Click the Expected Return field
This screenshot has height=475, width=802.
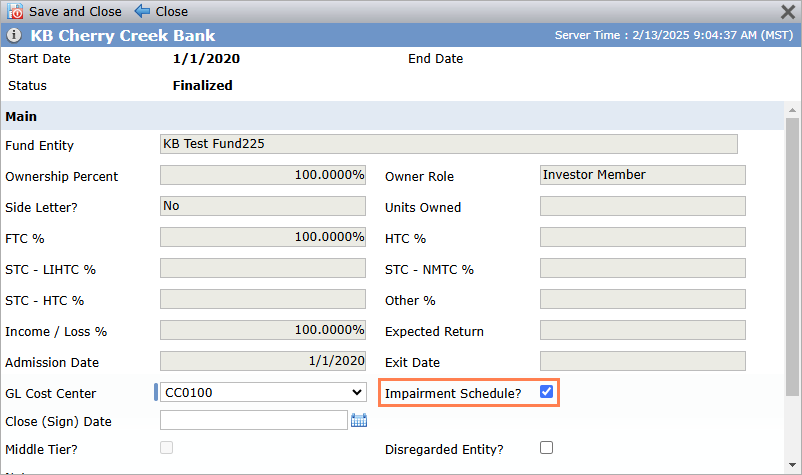[x=642, y=330]
